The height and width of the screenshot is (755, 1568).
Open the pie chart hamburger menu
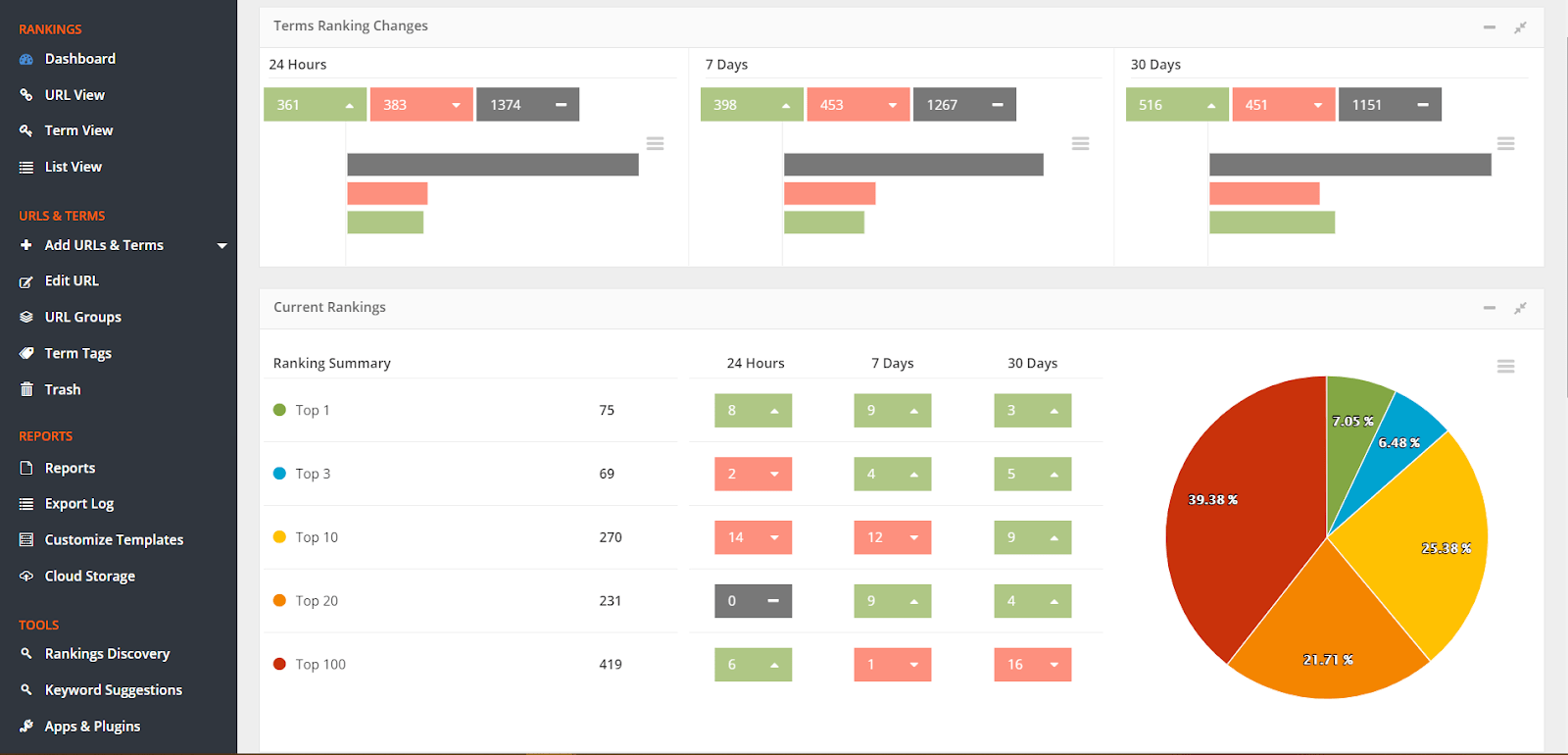(1505, 367)
